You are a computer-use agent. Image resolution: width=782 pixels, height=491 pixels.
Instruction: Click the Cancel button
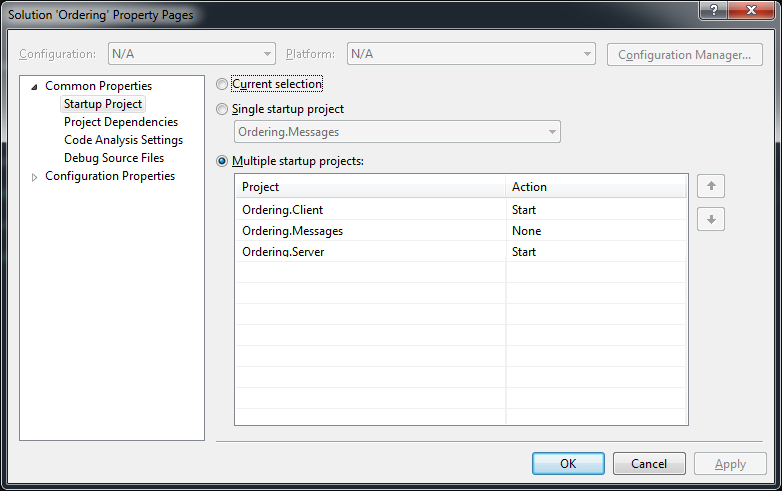(x=649, y=464)
